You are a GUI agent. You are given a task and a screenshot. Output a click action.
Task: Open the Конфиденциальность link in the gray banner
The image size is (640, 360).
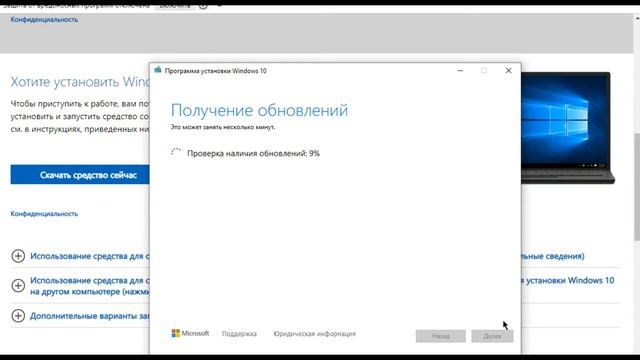[44, 19]
